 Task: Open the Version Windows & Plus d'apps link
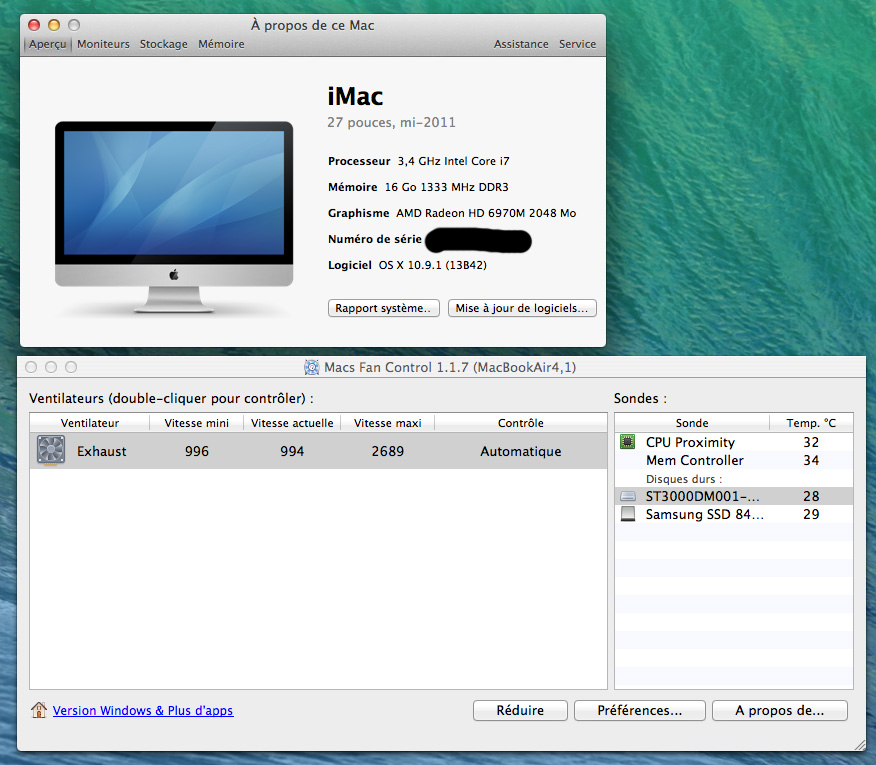(x=143, y=710)
